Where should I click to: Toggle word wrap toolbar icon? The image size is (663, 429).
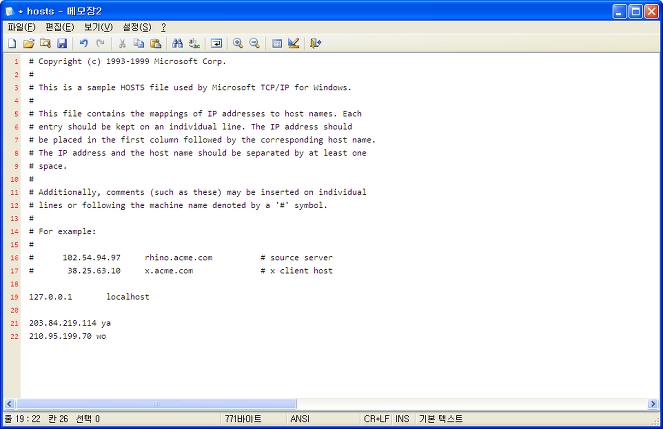216,43
